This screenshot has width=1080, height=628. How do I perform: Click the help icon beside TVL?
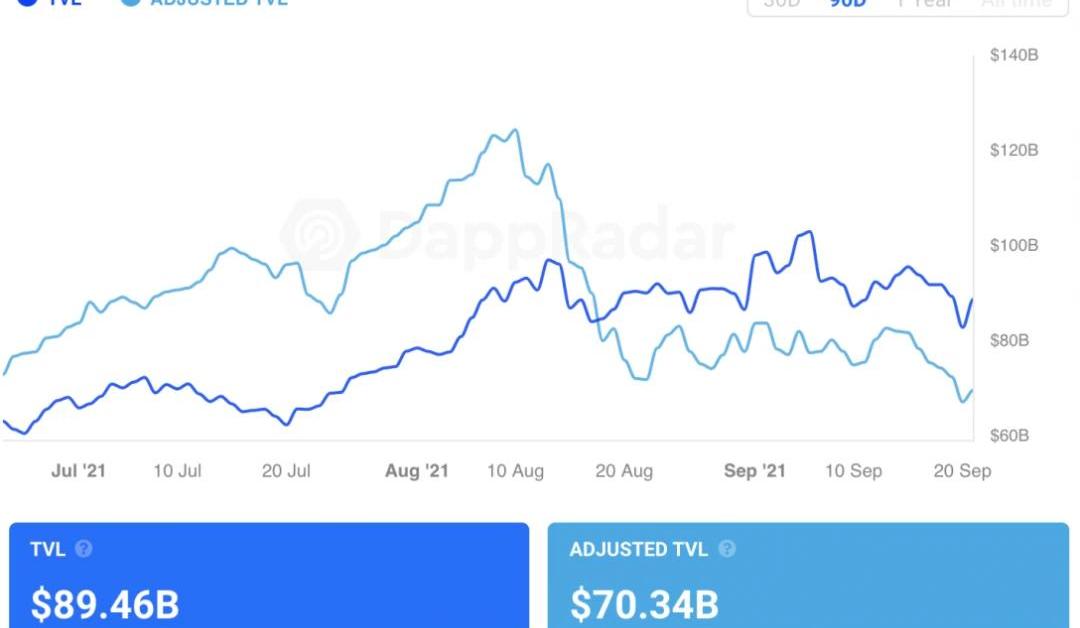point(84,549)
